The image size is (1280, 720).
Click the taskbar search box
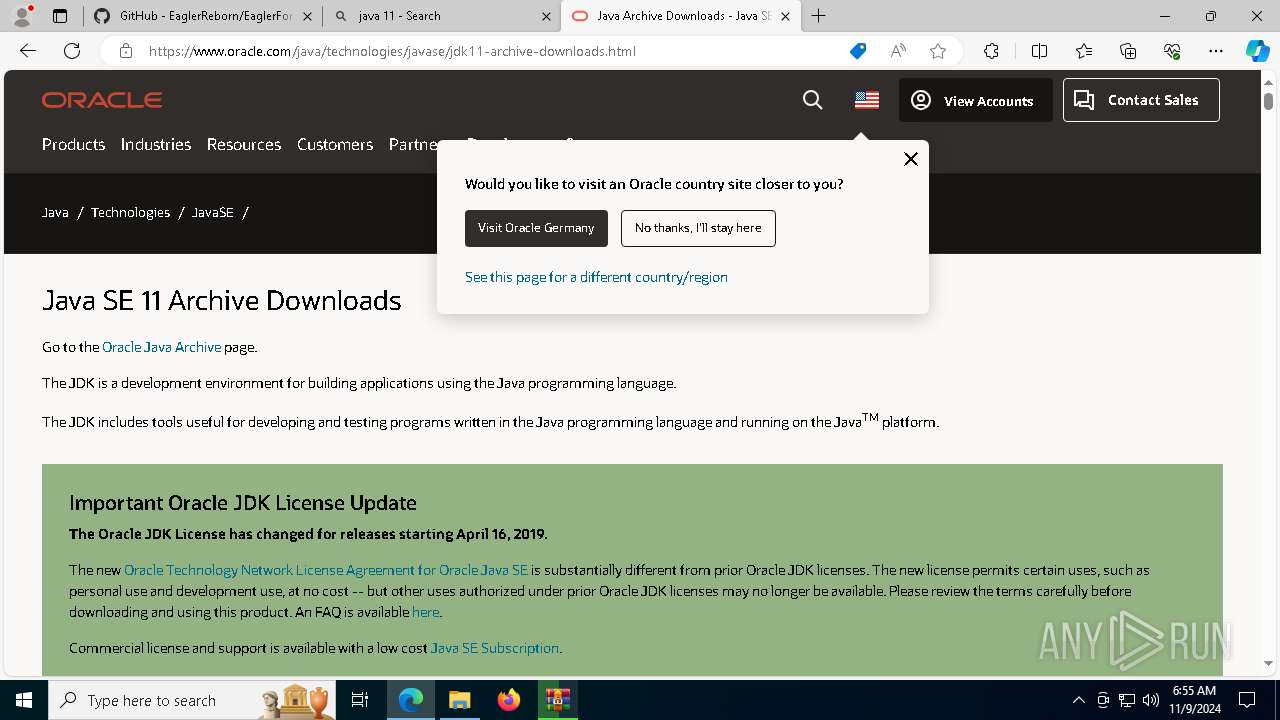point(193,700)
